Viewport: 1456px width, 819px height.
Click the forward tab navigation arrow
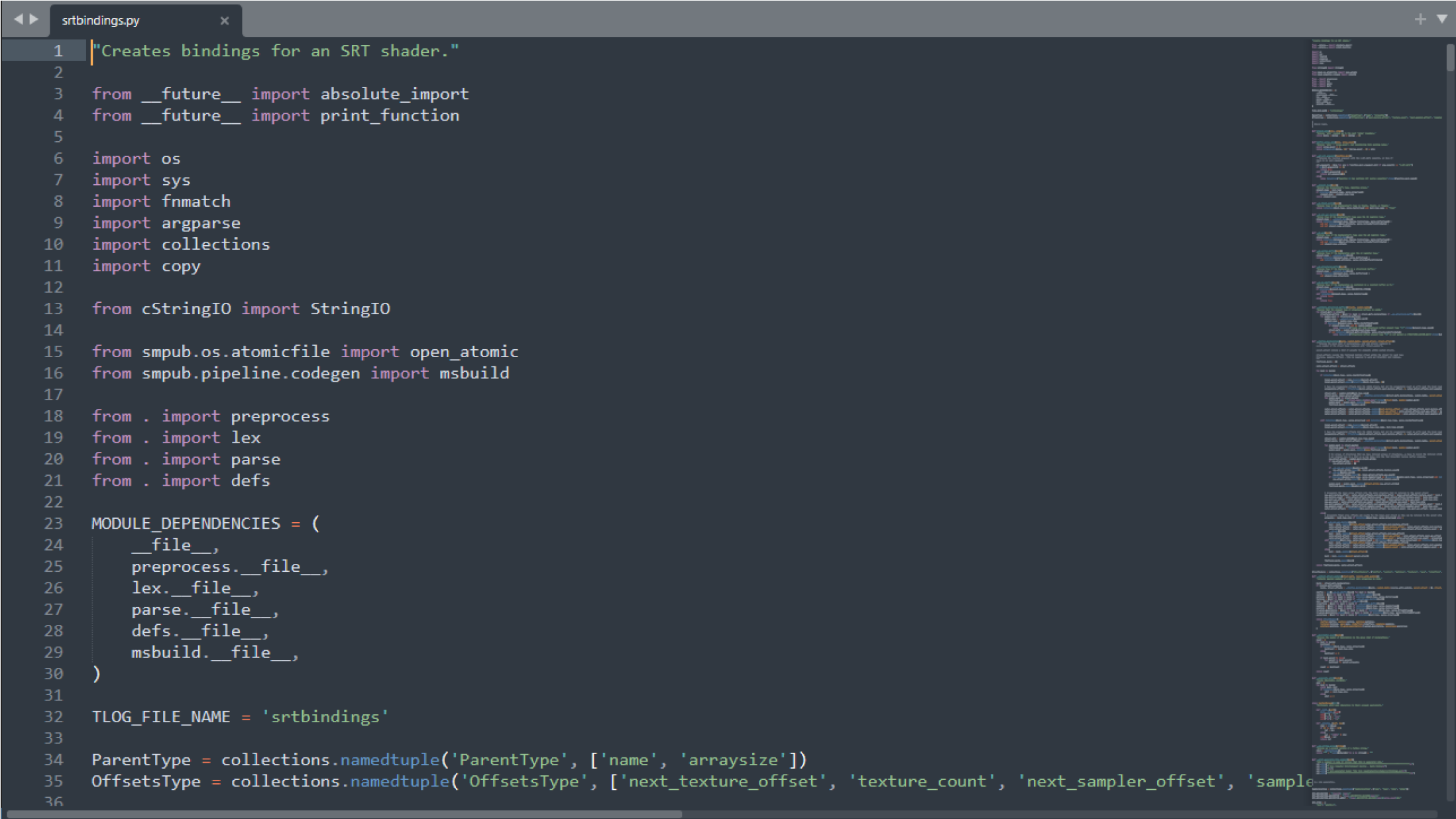coord(34,19)
